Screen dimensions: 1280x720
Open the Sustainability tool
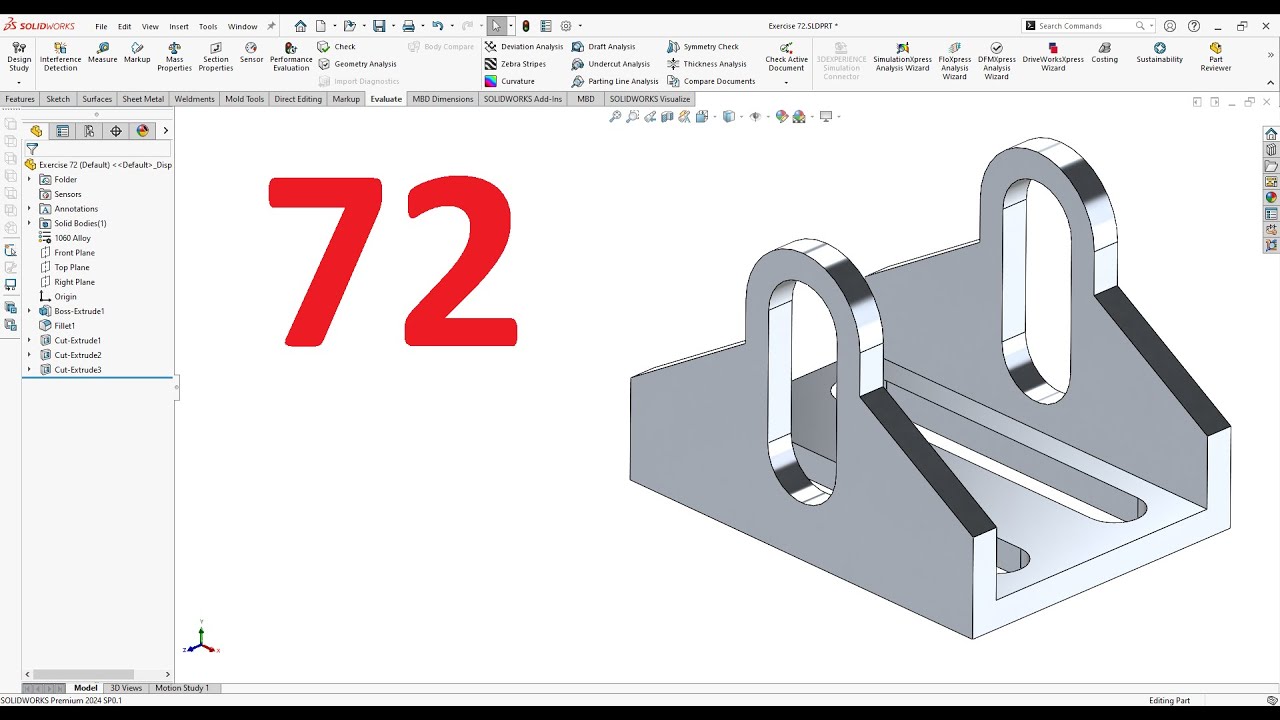pyautogui.click(x=1159, y=53)
